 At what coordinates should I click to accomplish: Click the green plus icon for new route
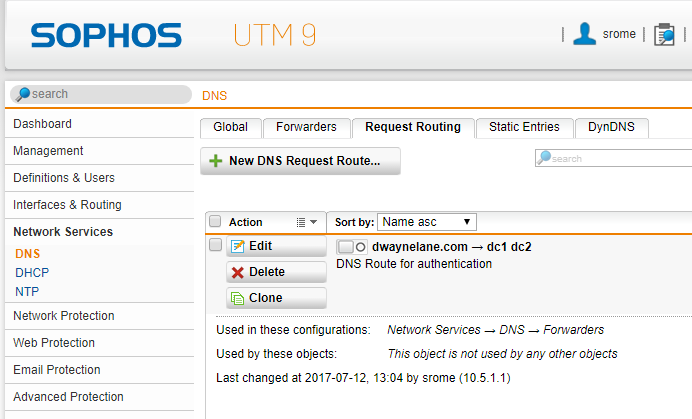point(215,161)
